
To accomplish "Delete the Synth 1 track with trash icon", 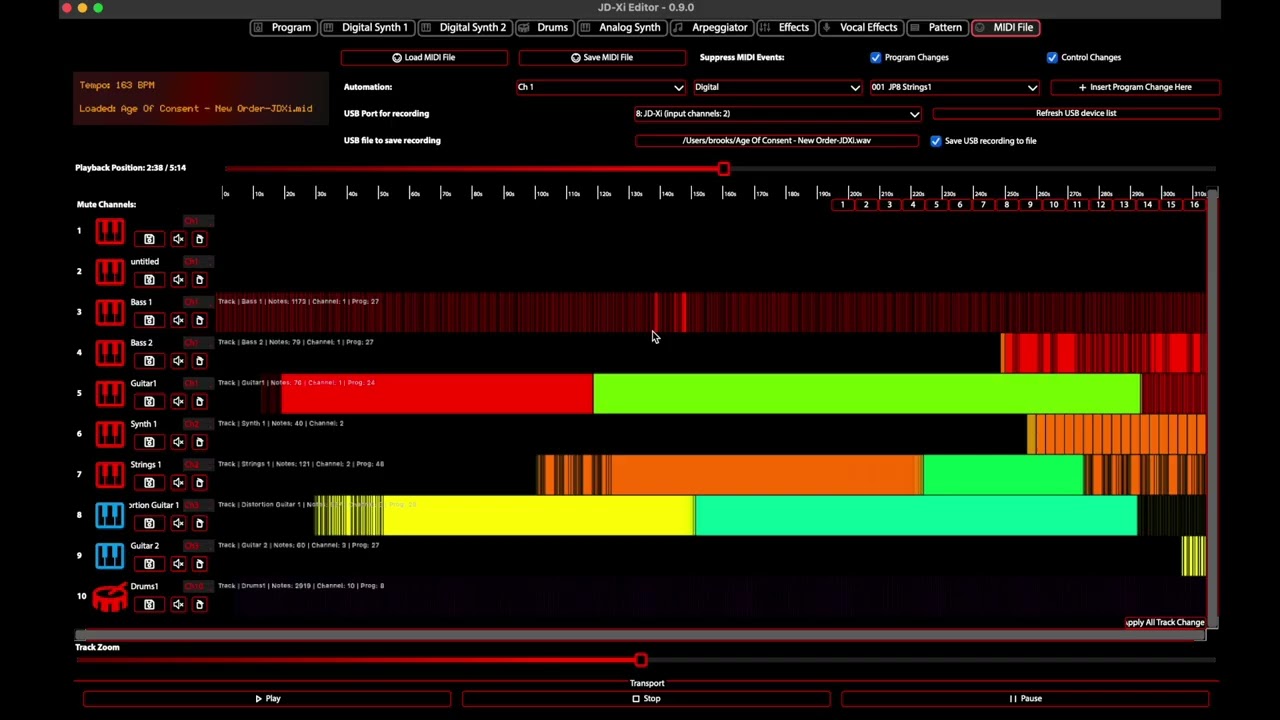I will point(199,441).
